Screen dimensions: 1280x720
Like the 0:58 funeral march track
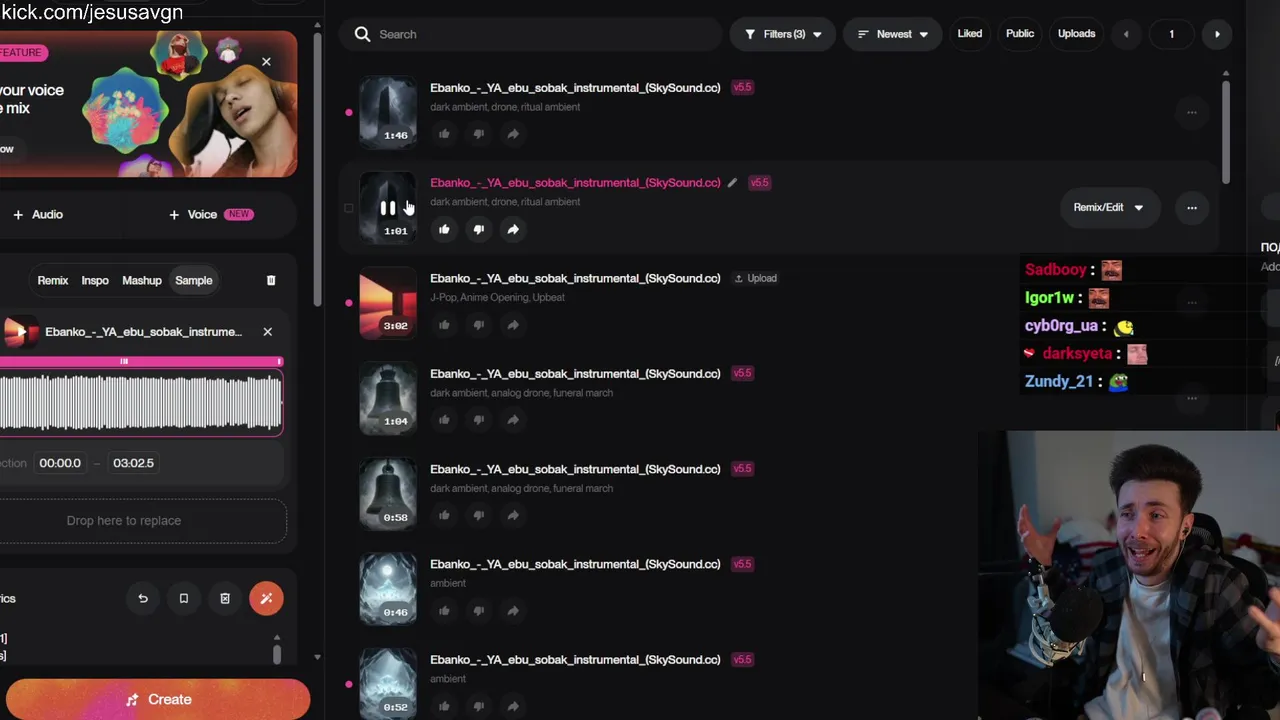coord(444,516)
